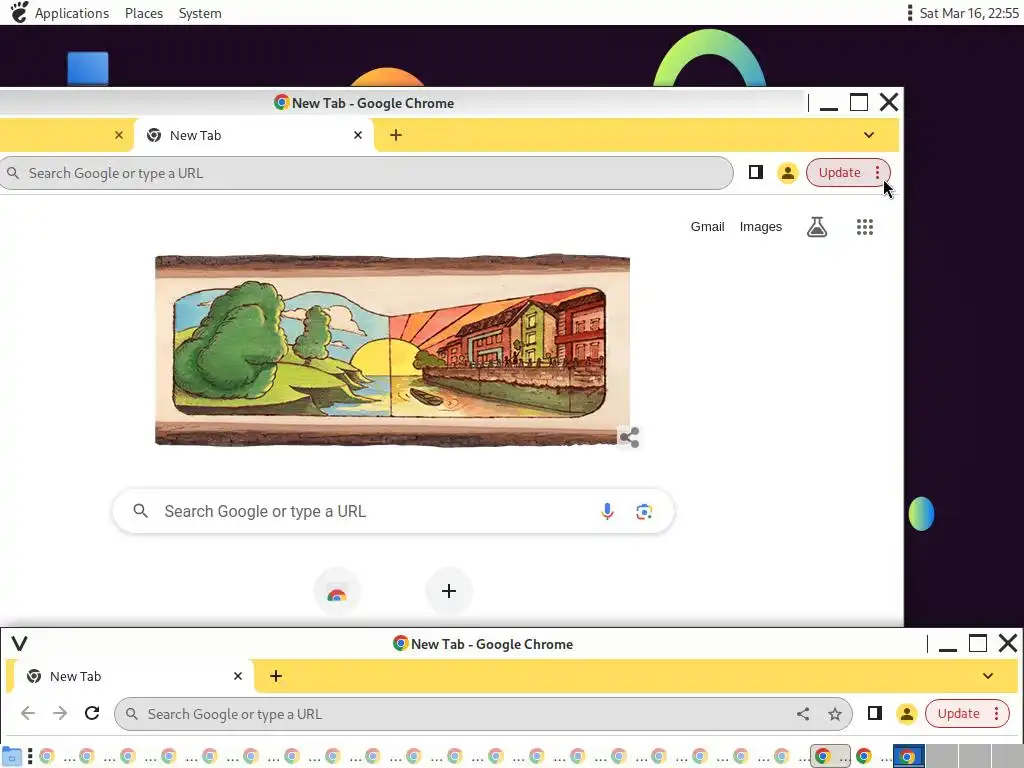This screenshot has height=768, width=1024.
Task: Add a shortcut with the plus tile
Action: point(449,592)
